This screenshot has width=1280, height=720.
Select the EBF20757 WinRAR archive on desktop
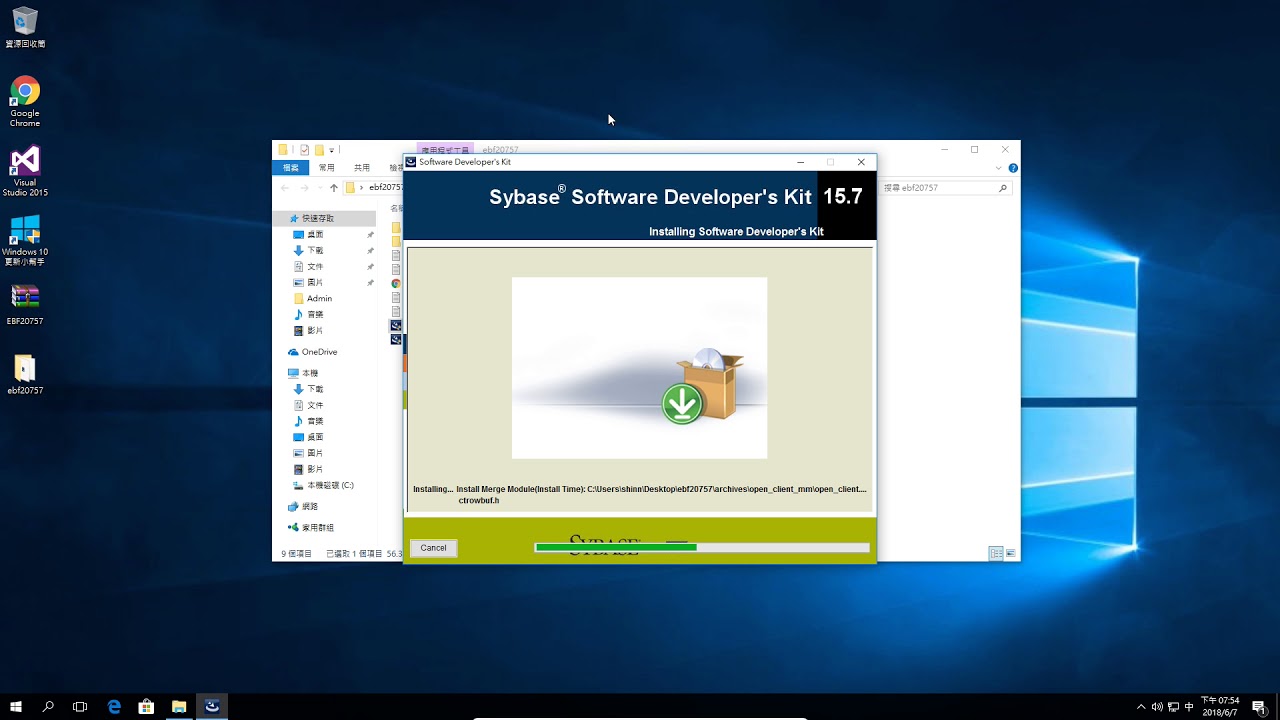[x=25, y=305]
